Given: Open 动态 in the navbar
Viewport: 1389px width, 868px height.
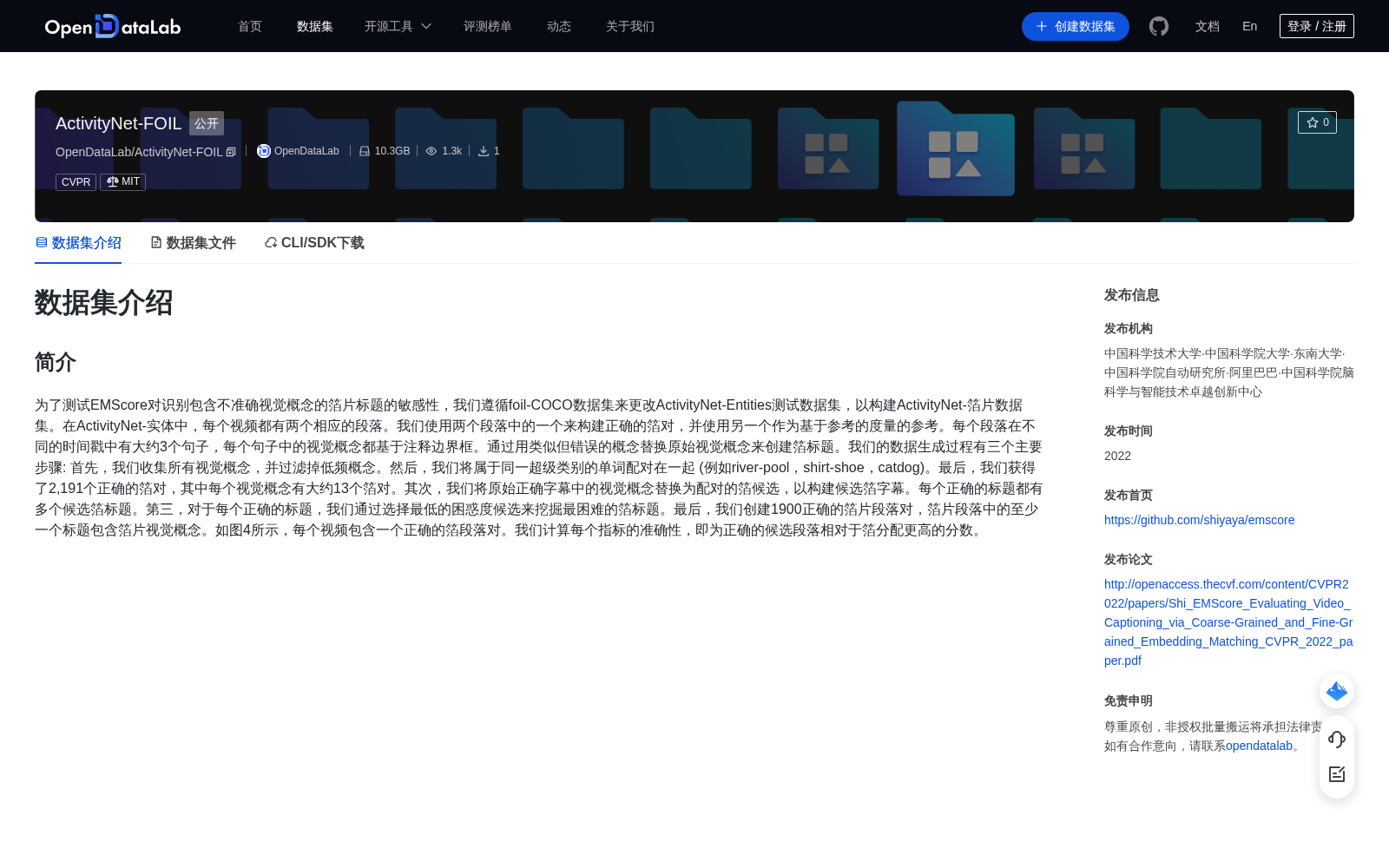Looking at the screenshot, I should (559, 26).
